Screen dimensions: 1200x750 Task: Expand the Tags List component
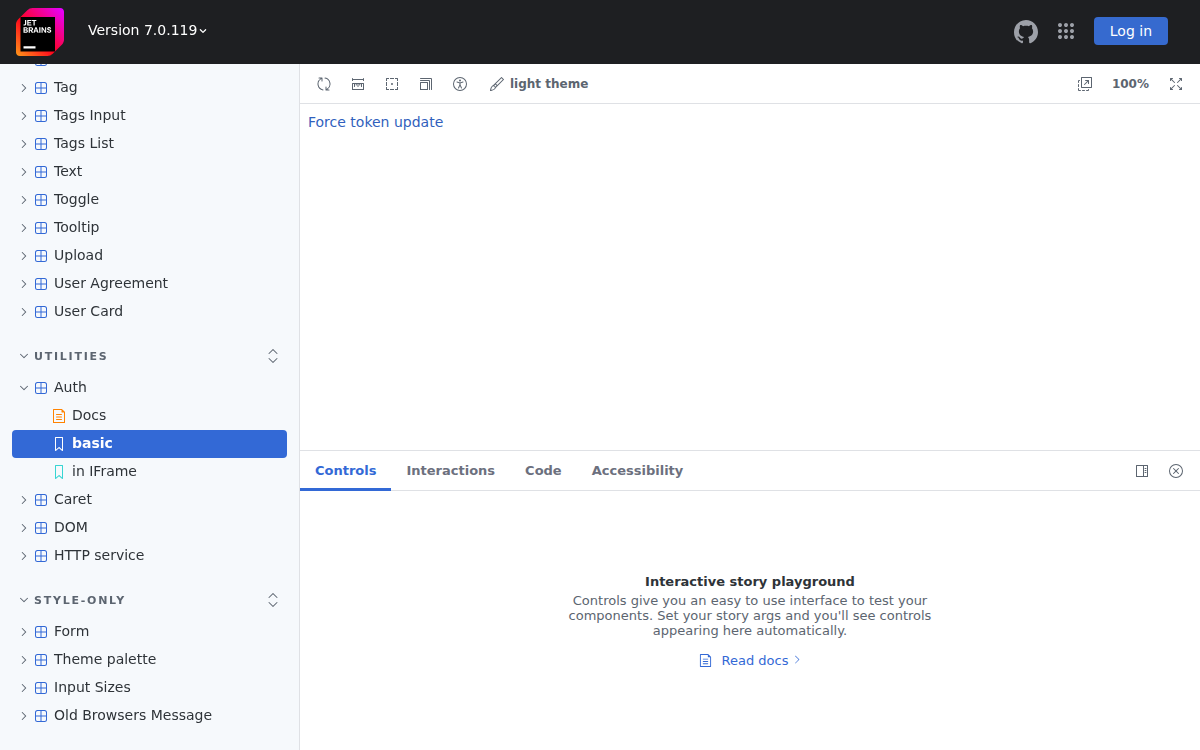(150, 143)
